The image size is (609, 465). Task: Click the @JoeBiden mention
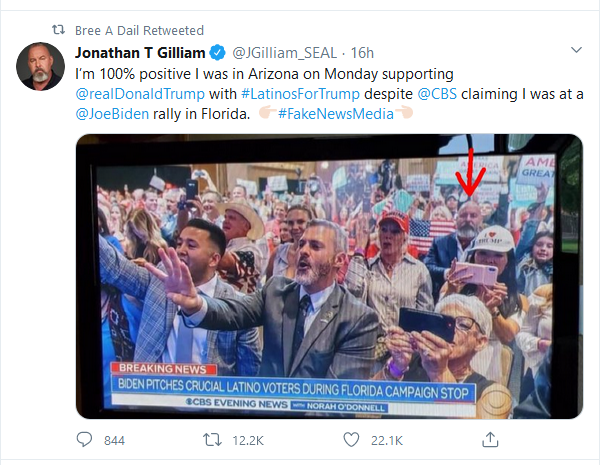(x=115, y=112)
